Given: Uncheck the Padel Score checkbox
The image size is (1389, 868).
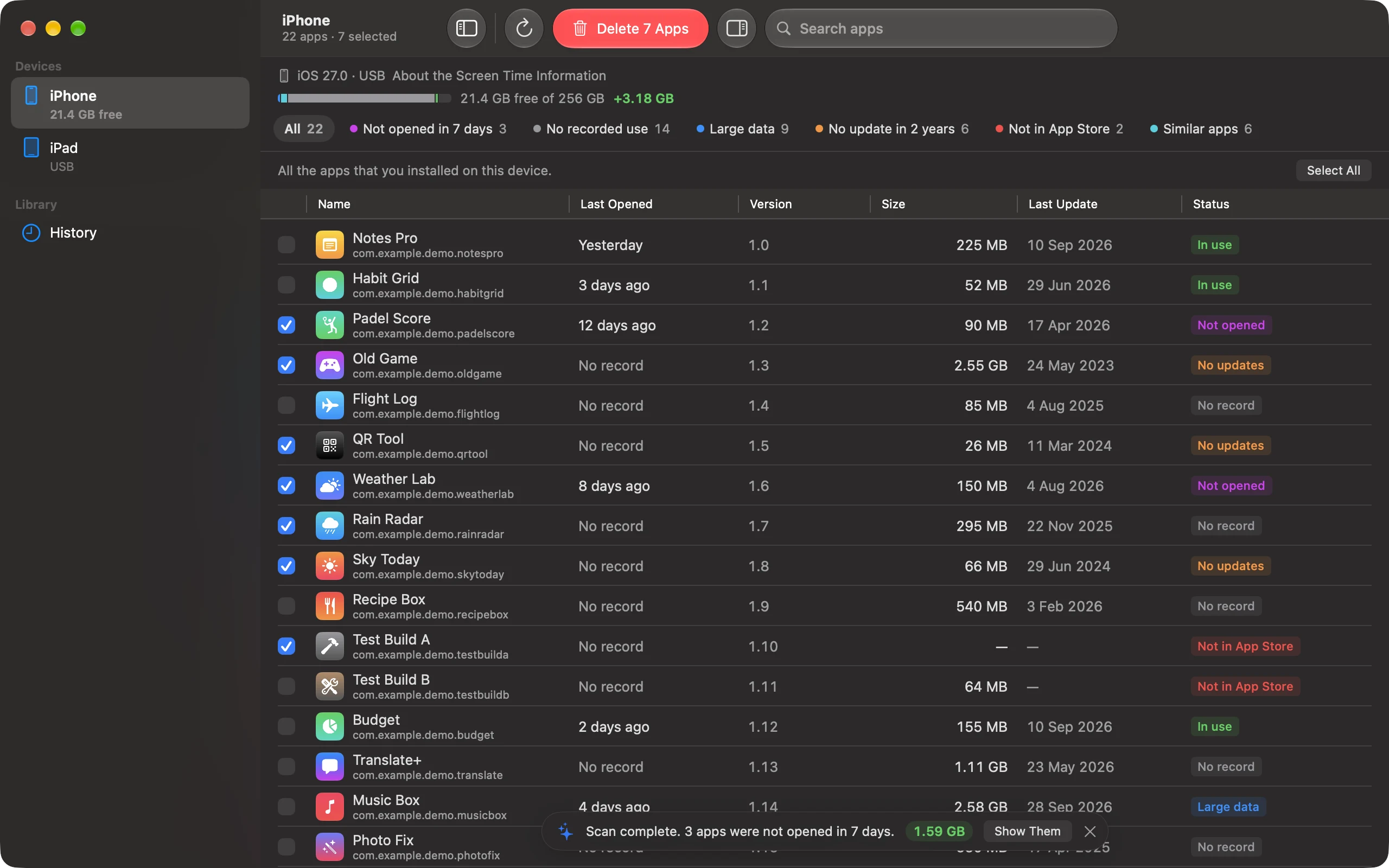Looking at the screenshot, I should [286, 325].
